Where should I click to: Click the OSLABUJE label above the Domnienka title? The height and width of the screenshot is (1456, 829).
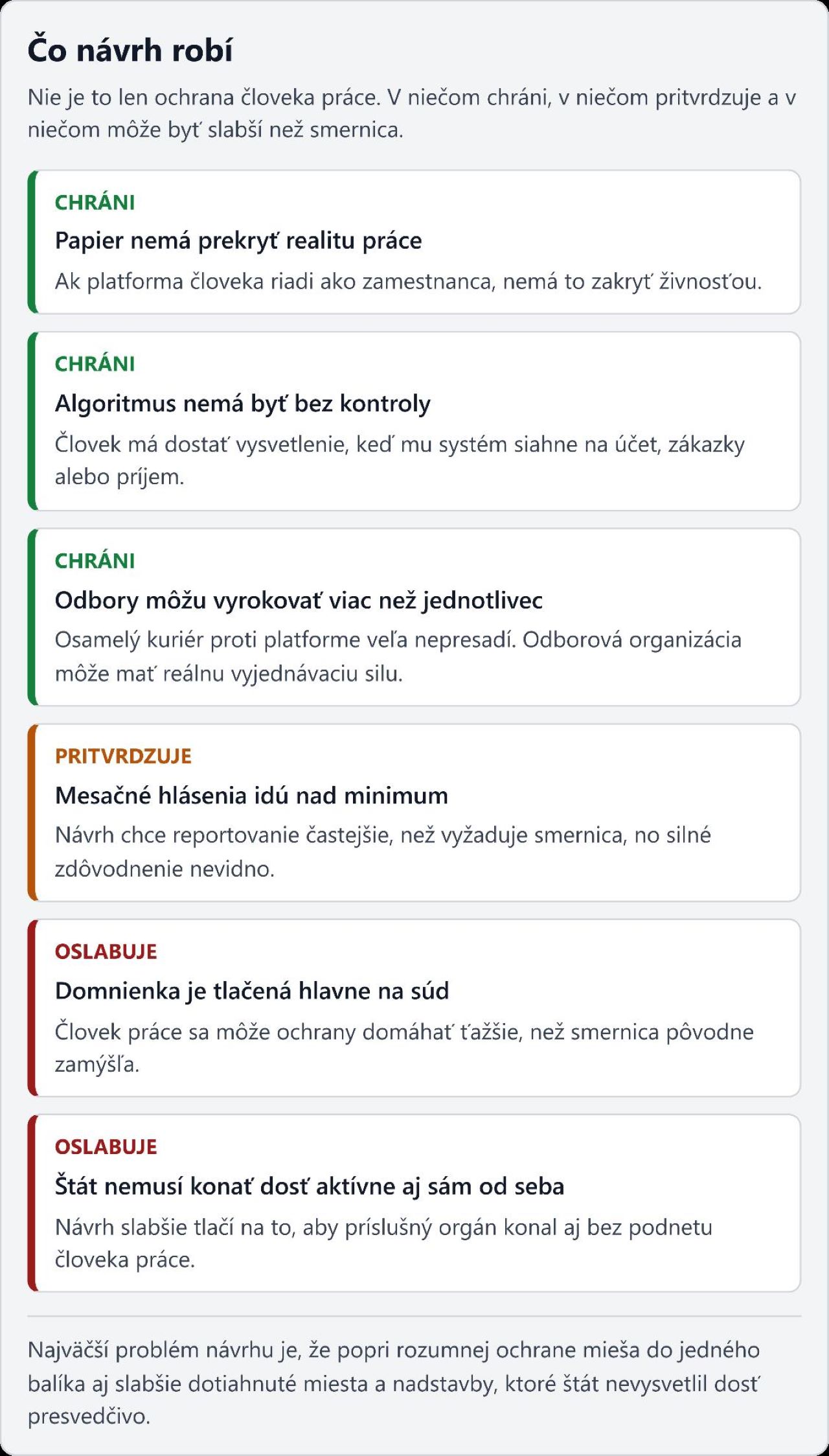pos(106,952)
